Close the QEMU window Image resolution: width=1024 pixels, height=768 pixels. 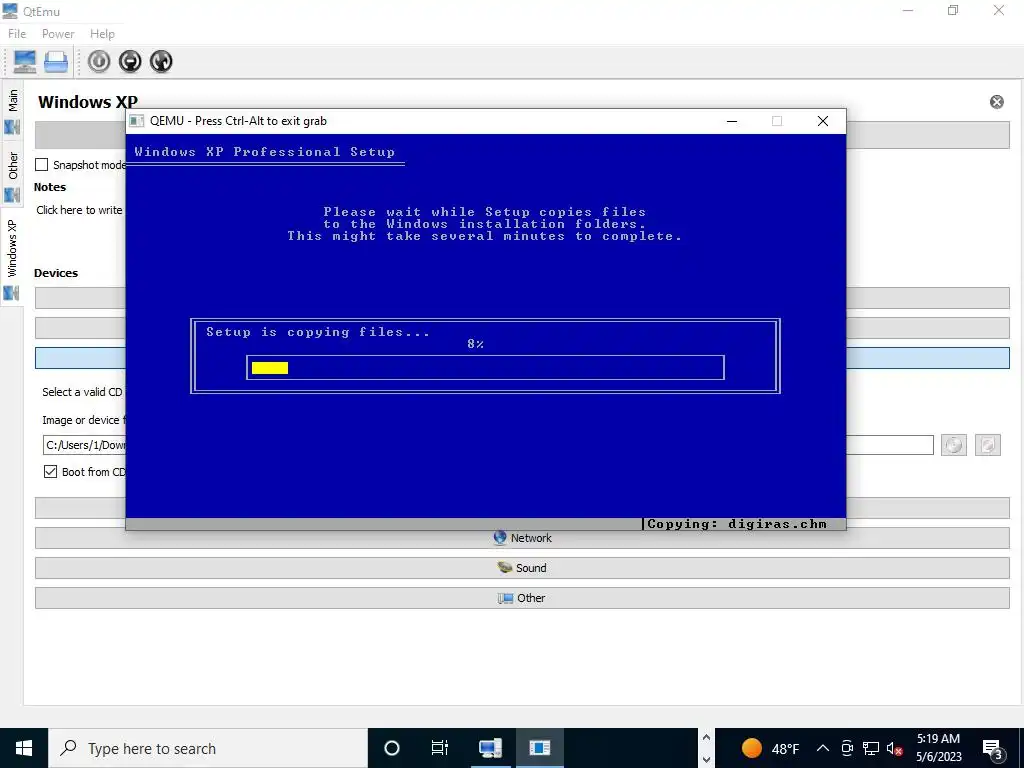tap(823, 121)
